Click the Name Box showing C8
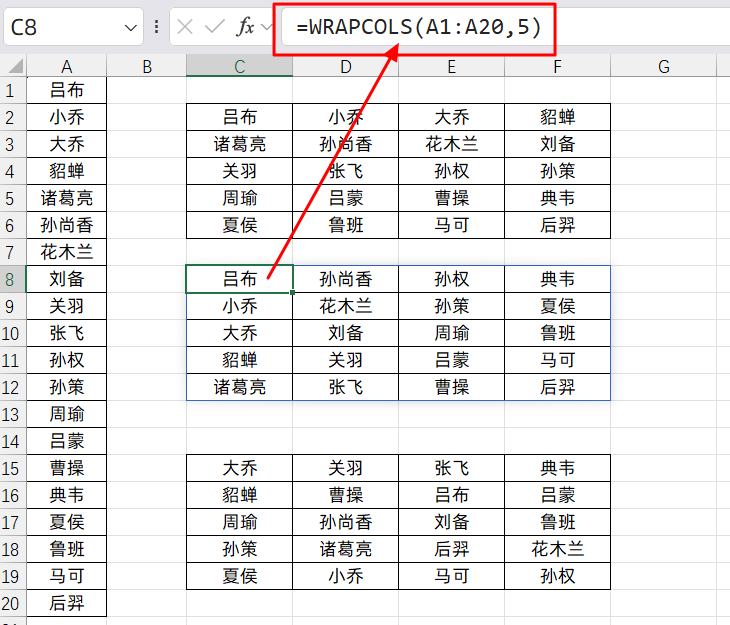Screen dimensions: 730x625 tap(73, 27)
